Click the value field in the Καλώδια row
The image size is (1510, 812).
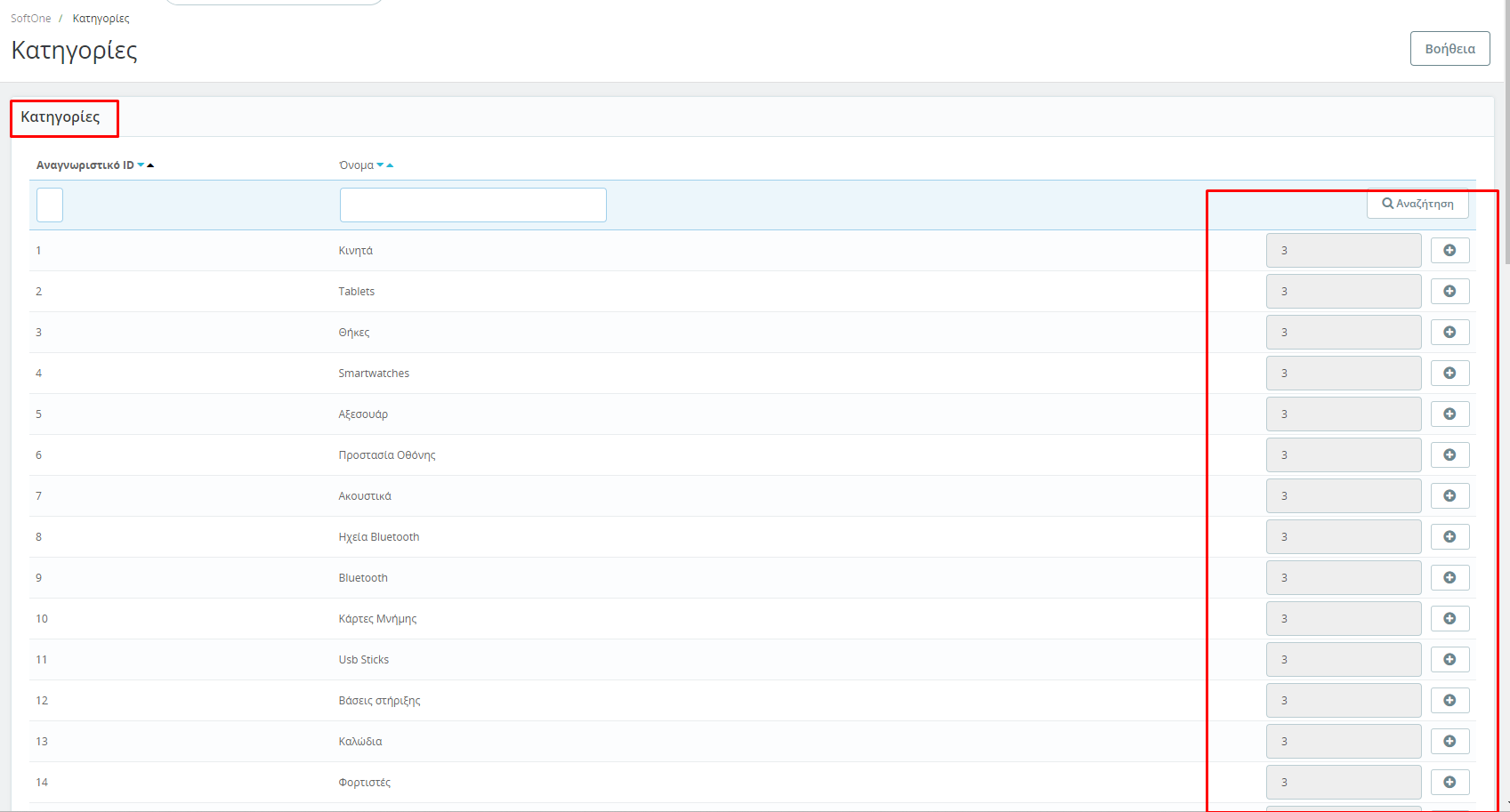pos(1344,742)
